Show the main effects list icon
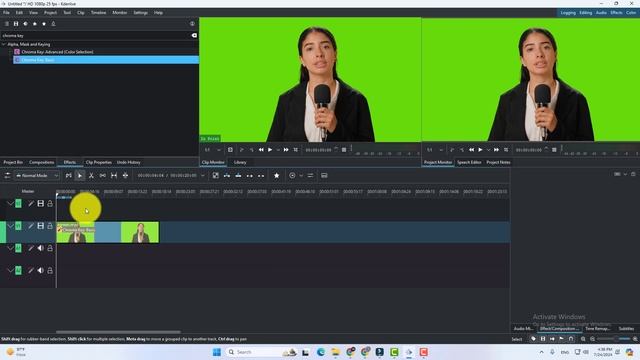The image size is (640, 360). pyautogui.click(x=7, y=24)
